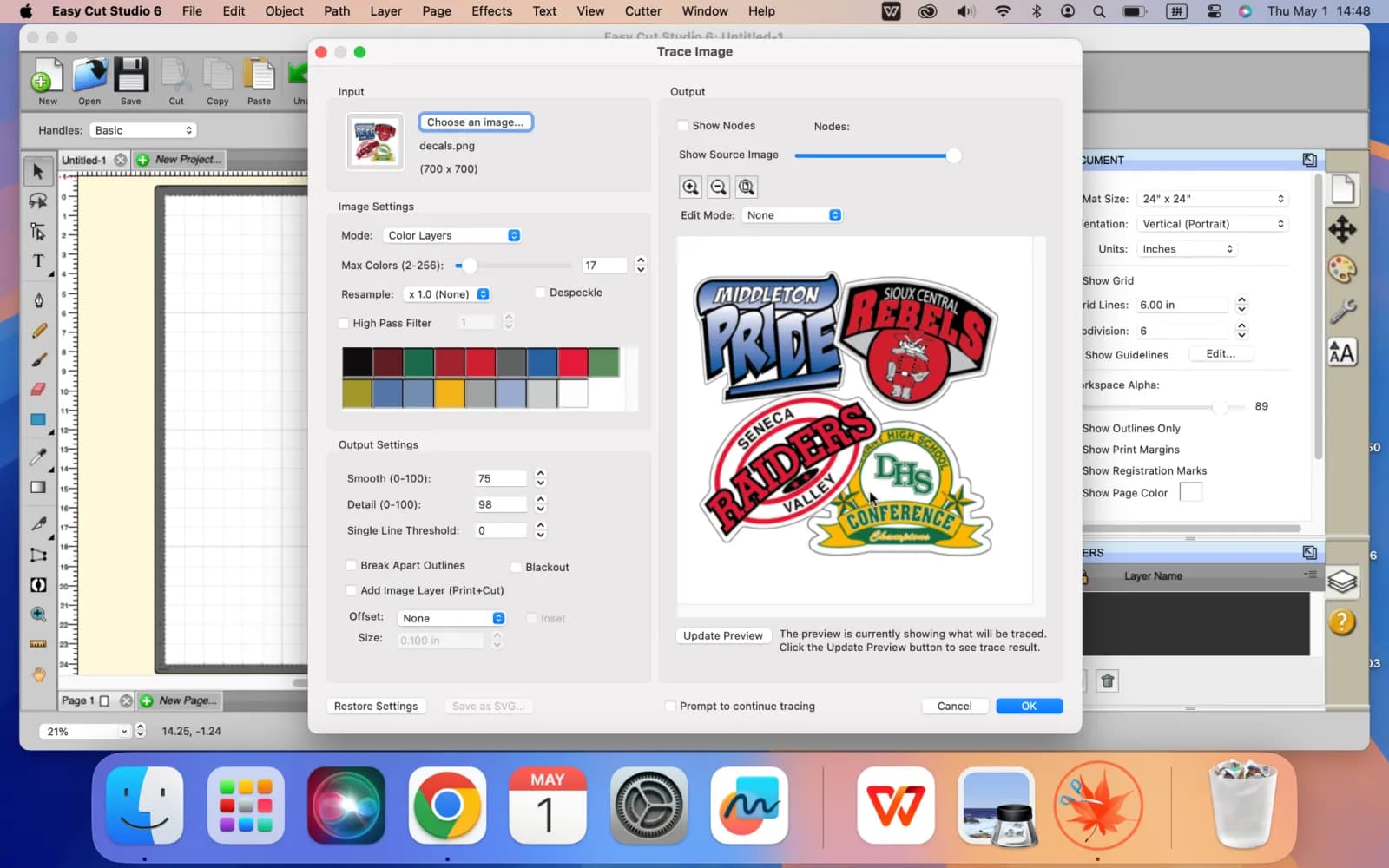Click the Open file toolbar icon

click(x=89, y=82)
